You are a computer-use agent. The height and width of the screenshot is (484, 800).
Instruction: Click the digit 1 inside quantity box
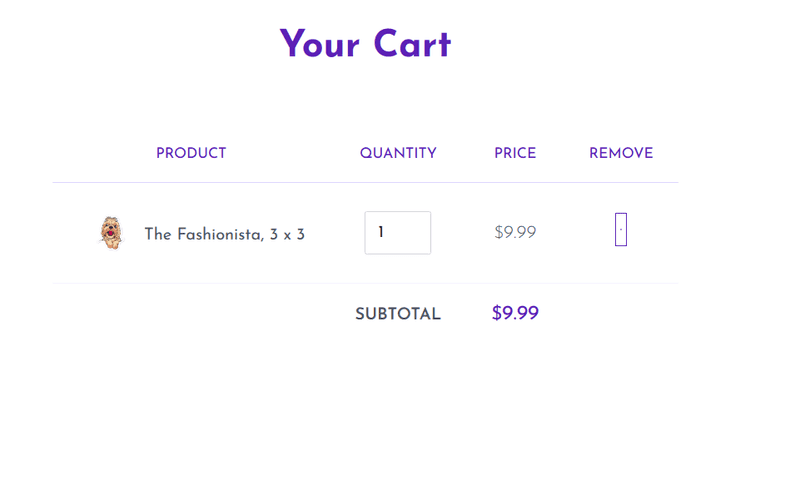[x=381, y=233]
